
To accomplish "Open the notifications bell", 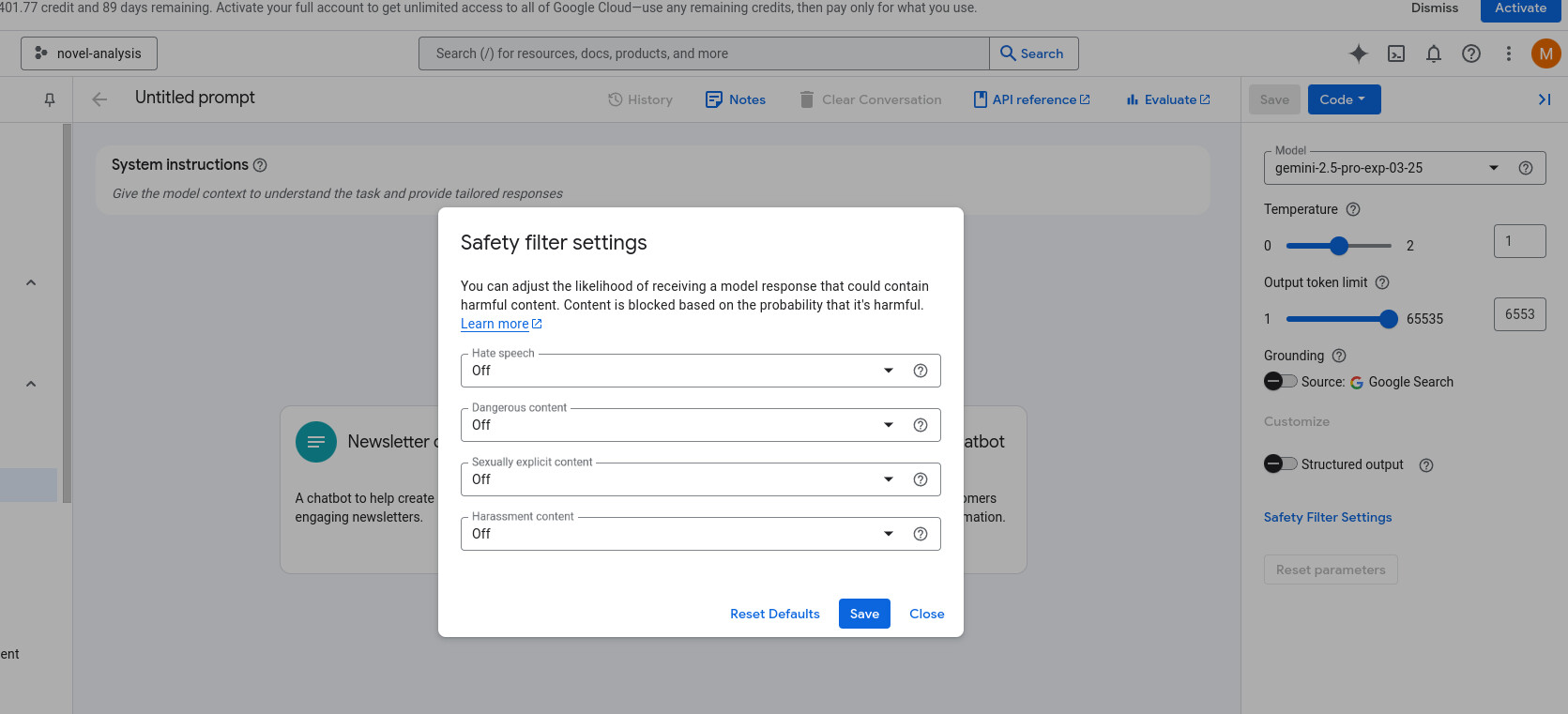I will [x=1434, y=53].
